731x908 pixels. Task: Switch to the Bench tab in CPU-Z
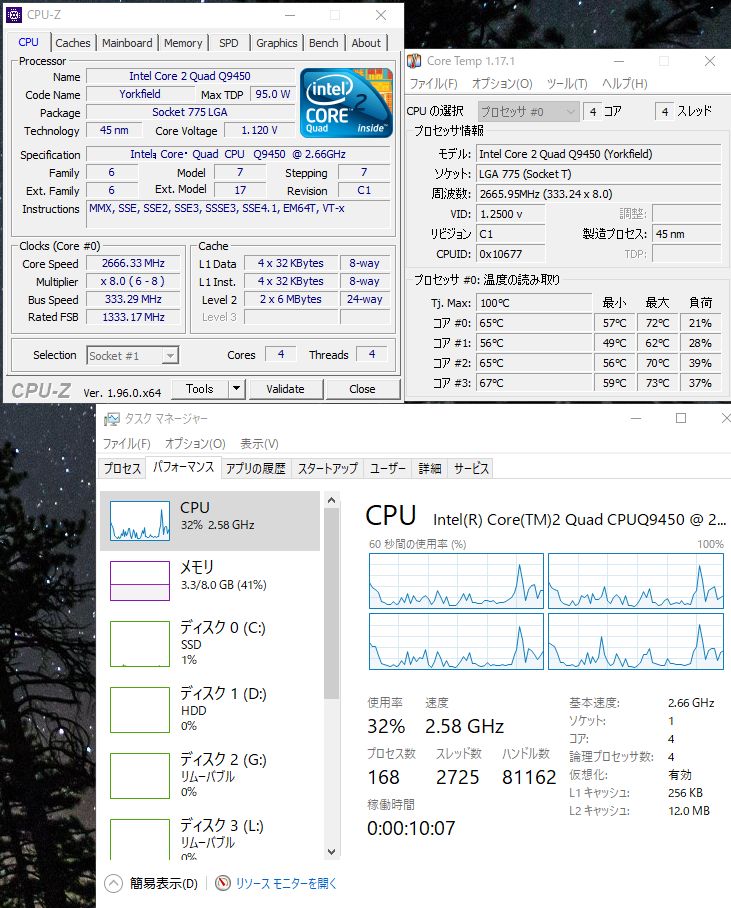[x=323, y=43]
